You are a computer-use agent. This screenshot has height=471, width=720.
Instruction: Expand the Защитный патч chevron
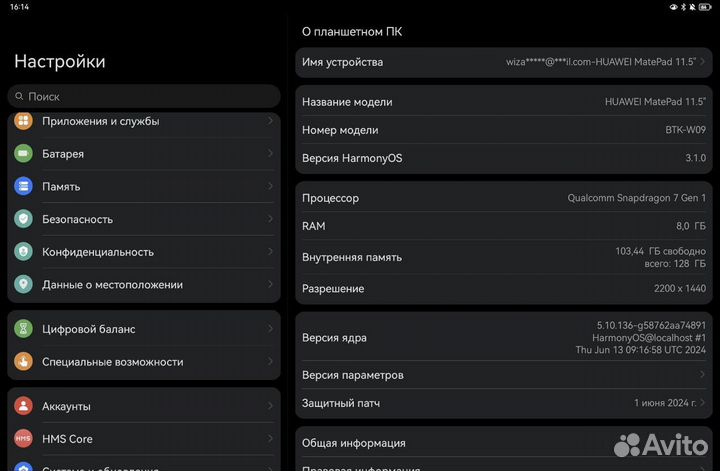pyautogui.click(x=703, y=403)
